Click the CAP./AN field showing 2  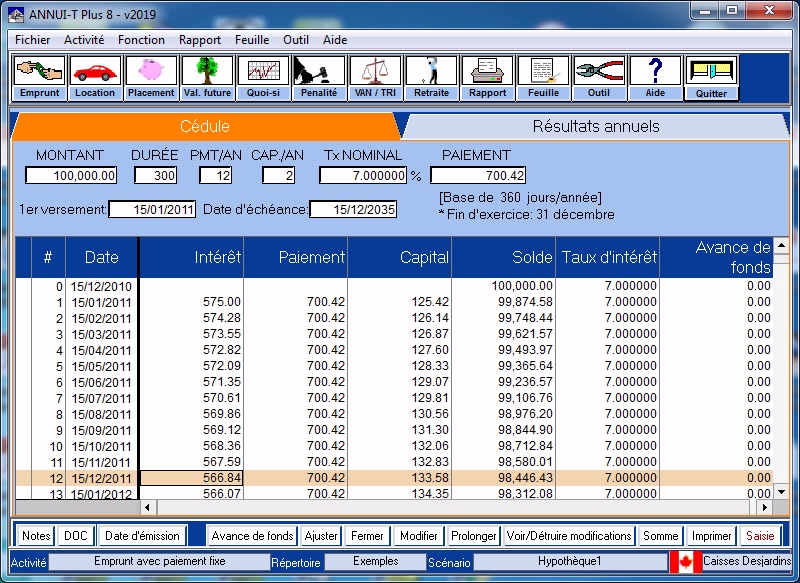tap(279, 175)
